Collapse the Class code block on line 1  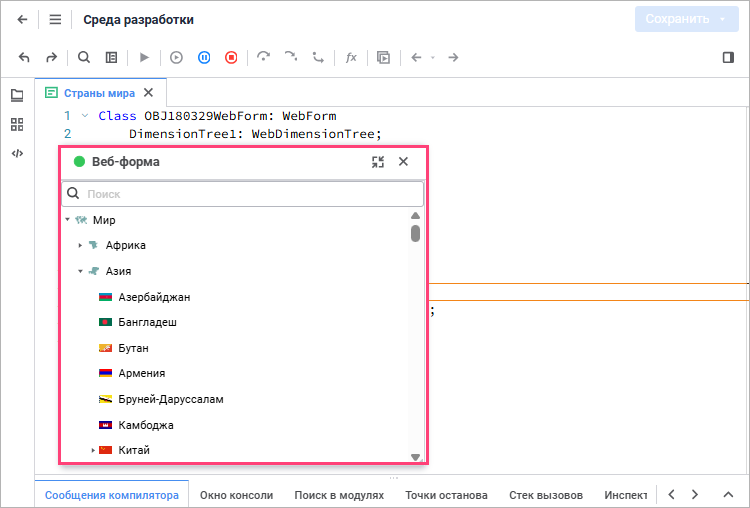click(85, 116)
